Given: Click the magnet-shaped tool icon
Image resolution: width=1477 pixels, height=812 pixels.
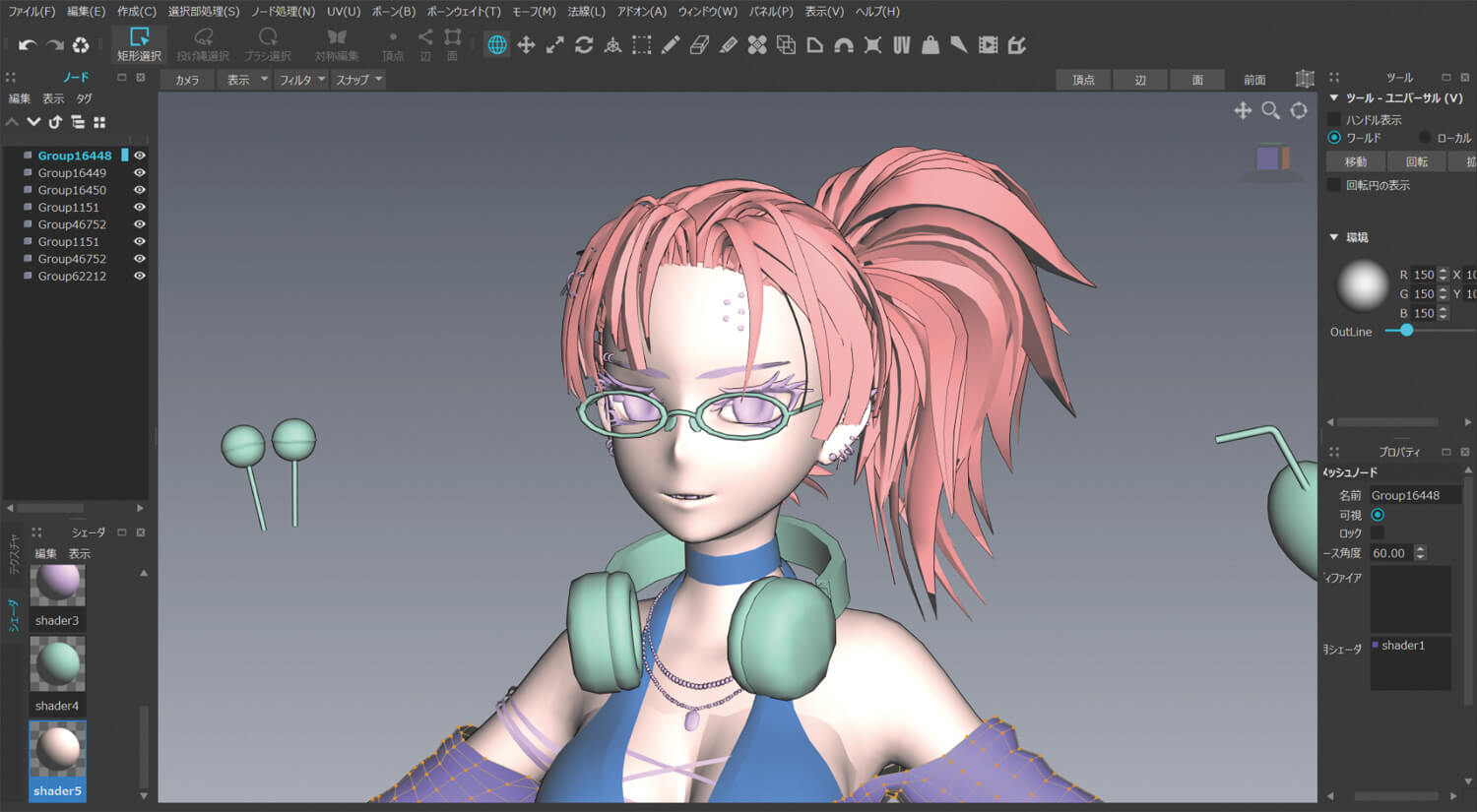Looking at the screenshot, I should point(844,44).
